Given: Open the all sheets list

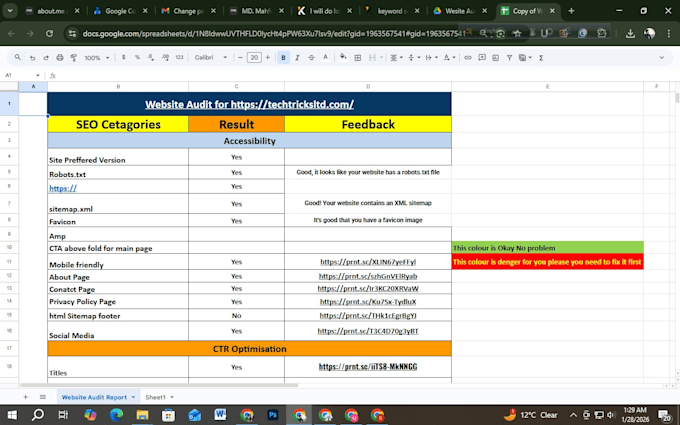Looking at the screenshot, I should click(42, 397).
